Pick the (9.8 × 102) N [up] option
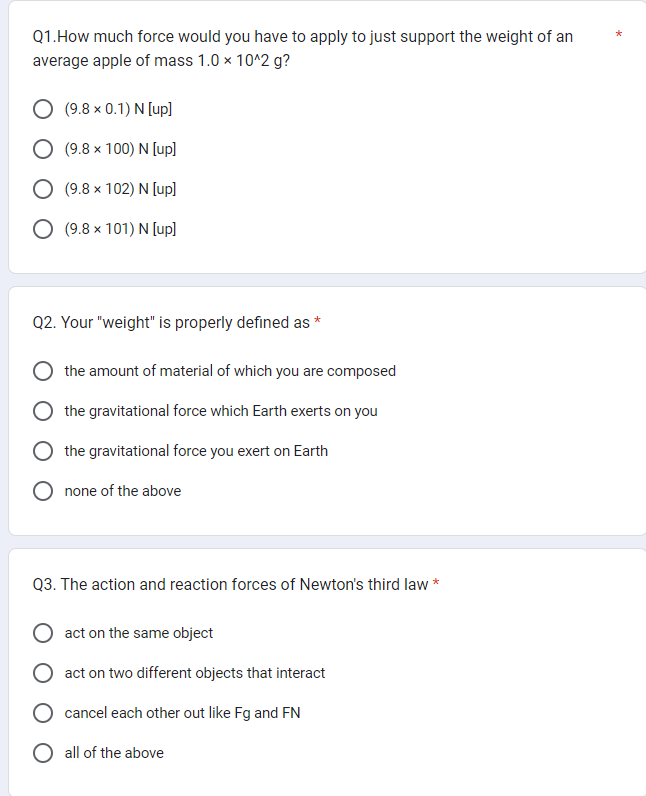The image size is (646, 796). coord(43,189)
